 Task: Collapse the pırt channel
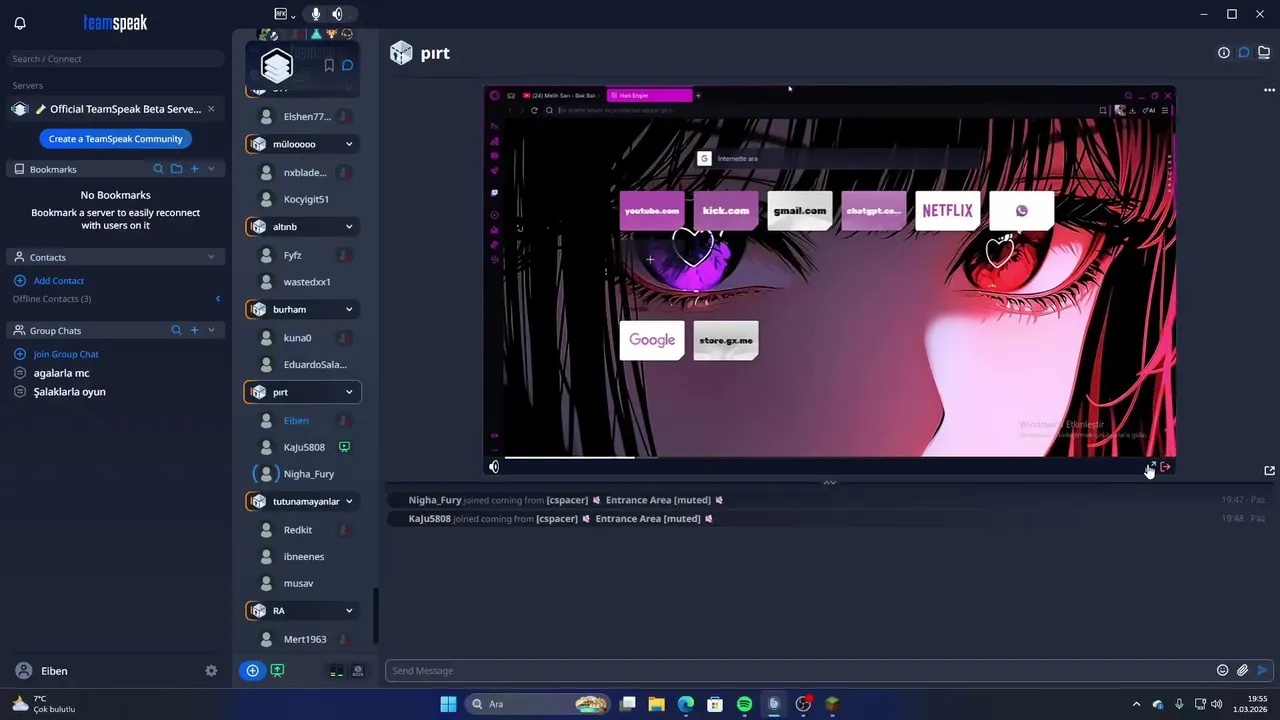pos(349,392)
